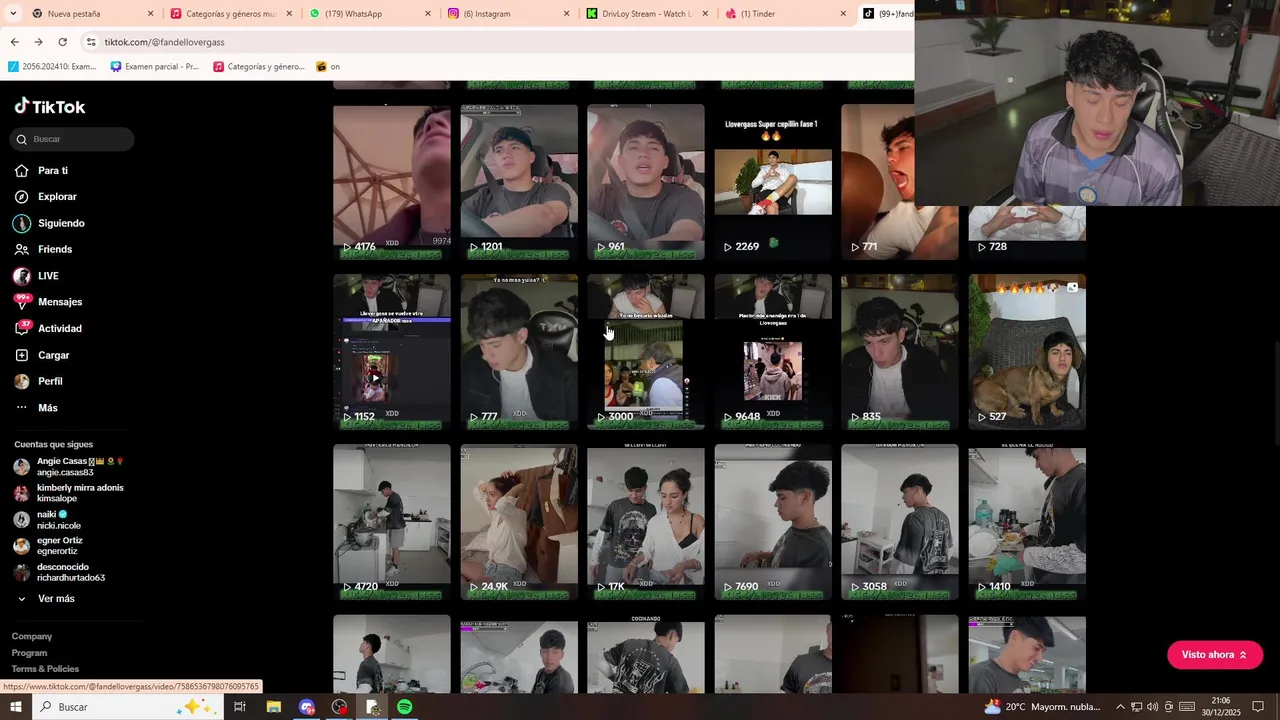Open the Examen parcial bookmark
1280x720 pixels.
point(154,67)
